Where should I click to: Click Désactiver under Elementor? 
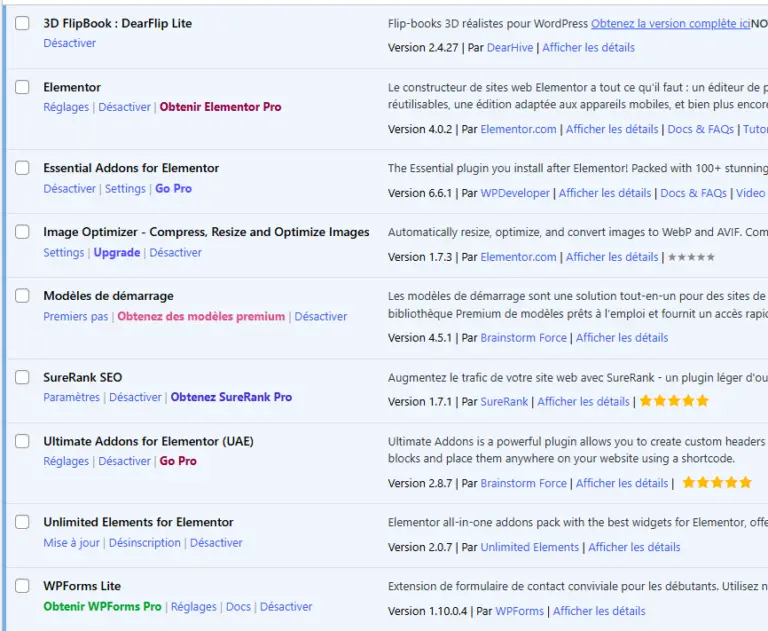pos(124,107)
